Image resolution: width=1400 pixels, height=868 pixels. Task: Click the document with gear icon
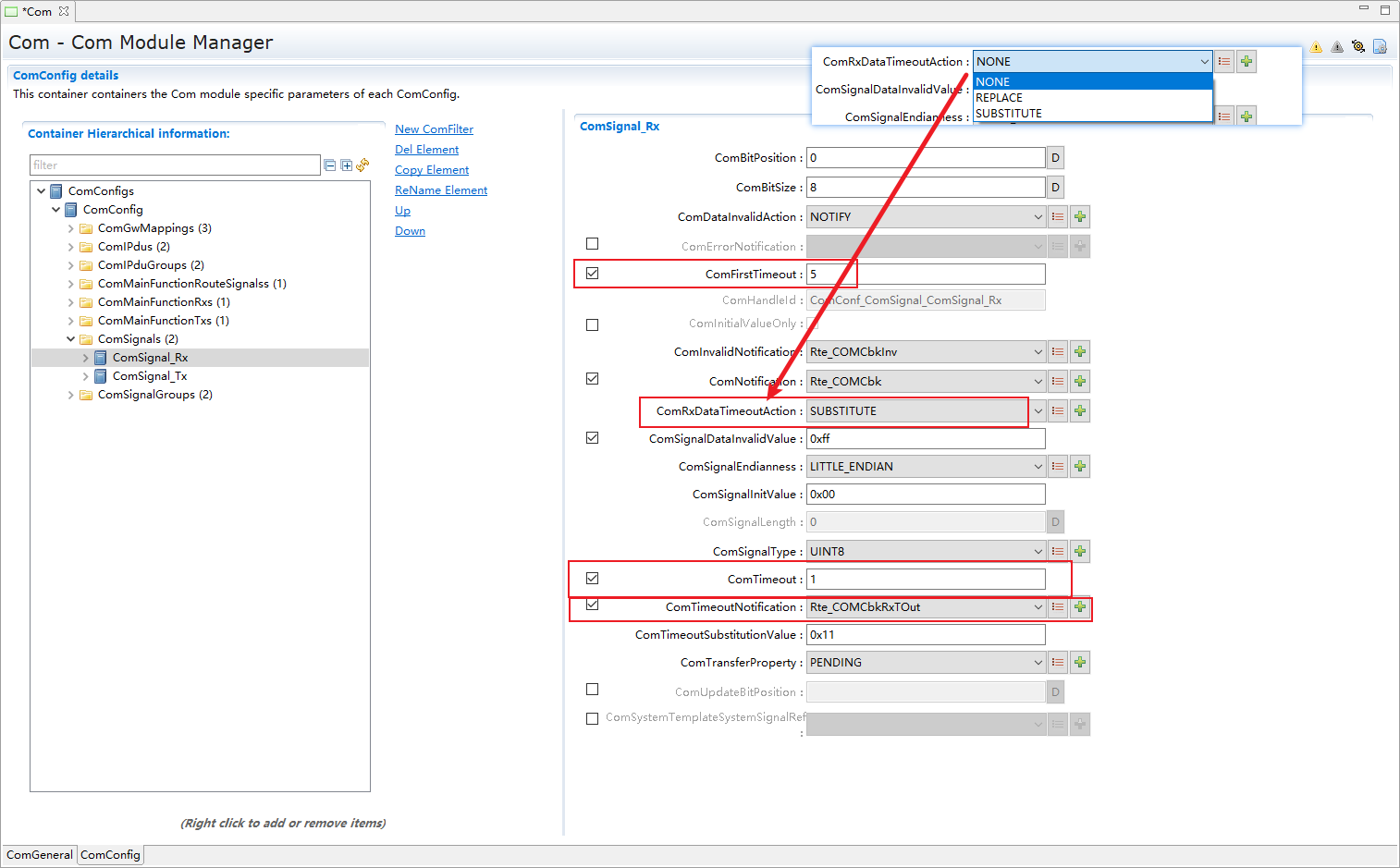point(1379,47)
